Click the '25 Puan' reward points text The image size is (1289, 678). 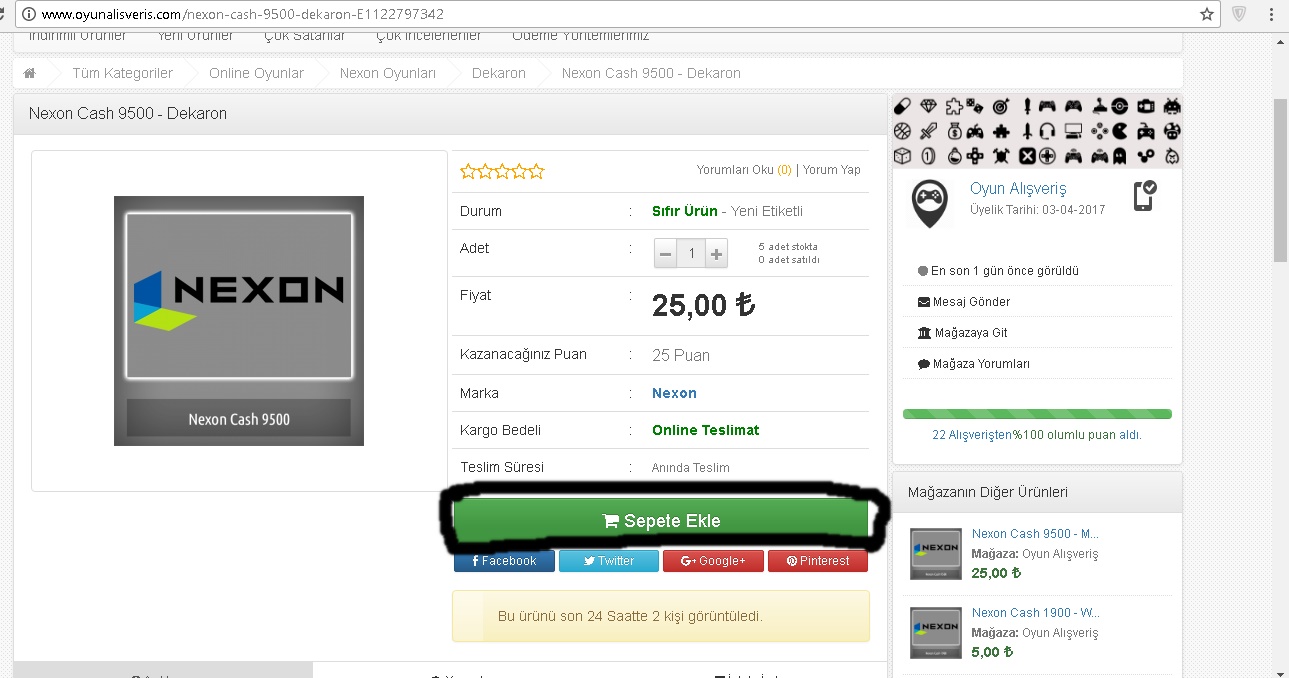(x=681, y=355)
